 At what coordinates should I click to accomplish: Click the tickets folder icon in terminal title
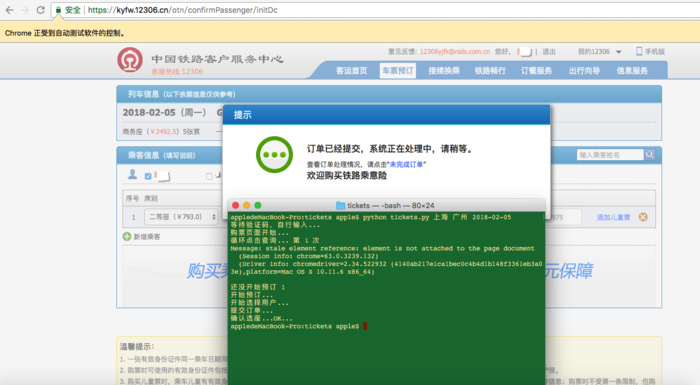pos(341,205)
